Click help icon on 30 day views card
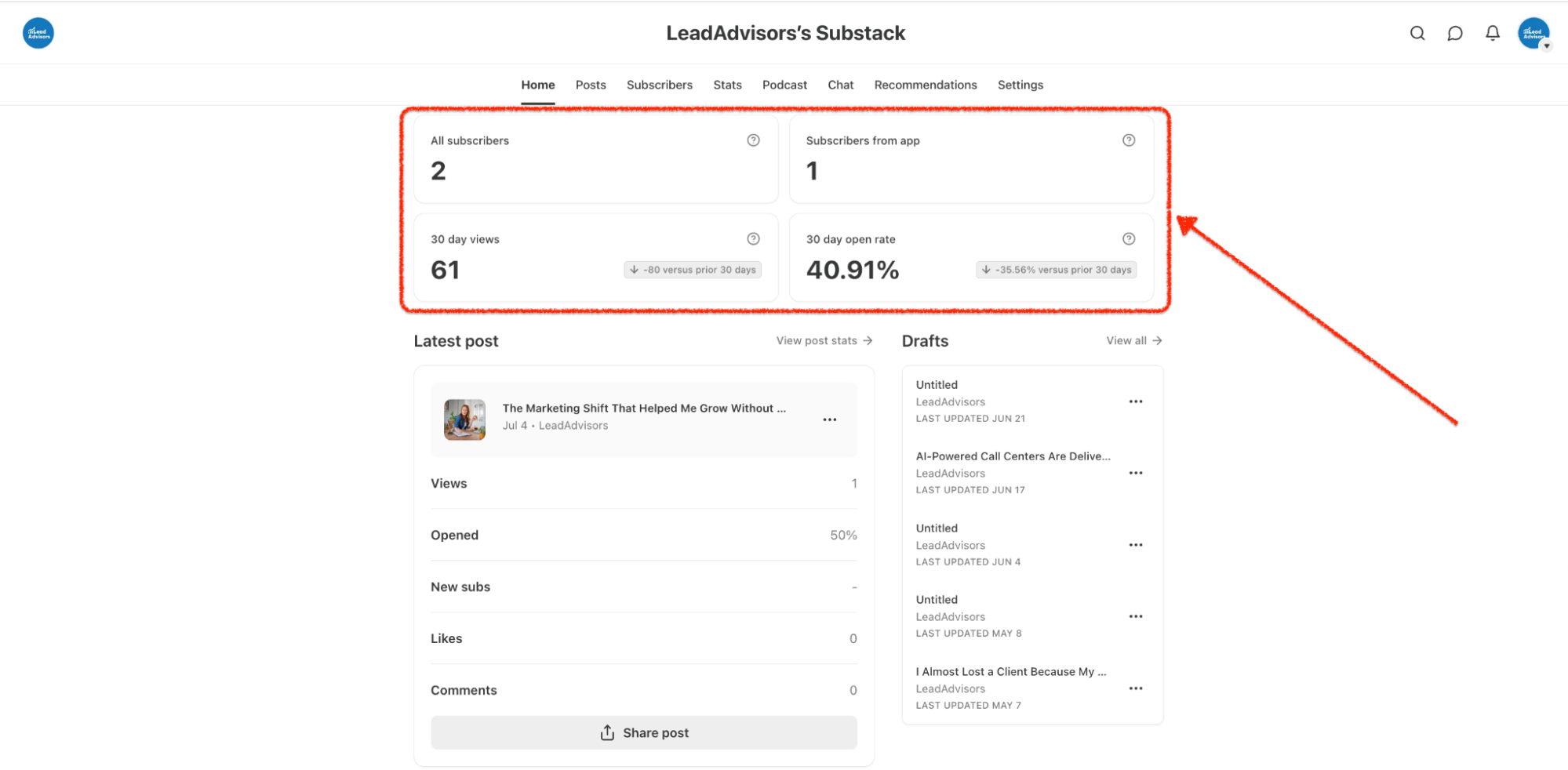Viewport: 1568px width, 770px height. pos(753,239)
